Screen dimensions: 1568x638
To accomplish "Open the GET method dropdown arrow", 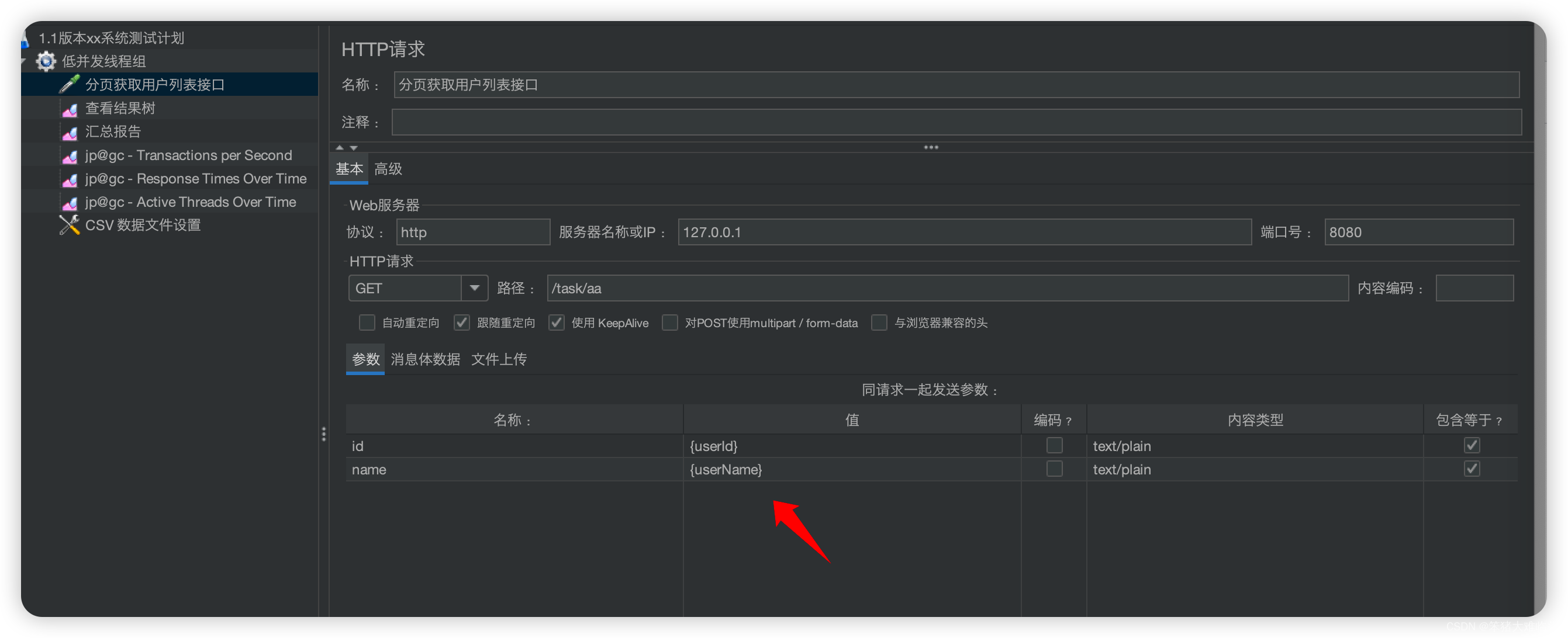I will pyautogui.click(x=475, y=287).
